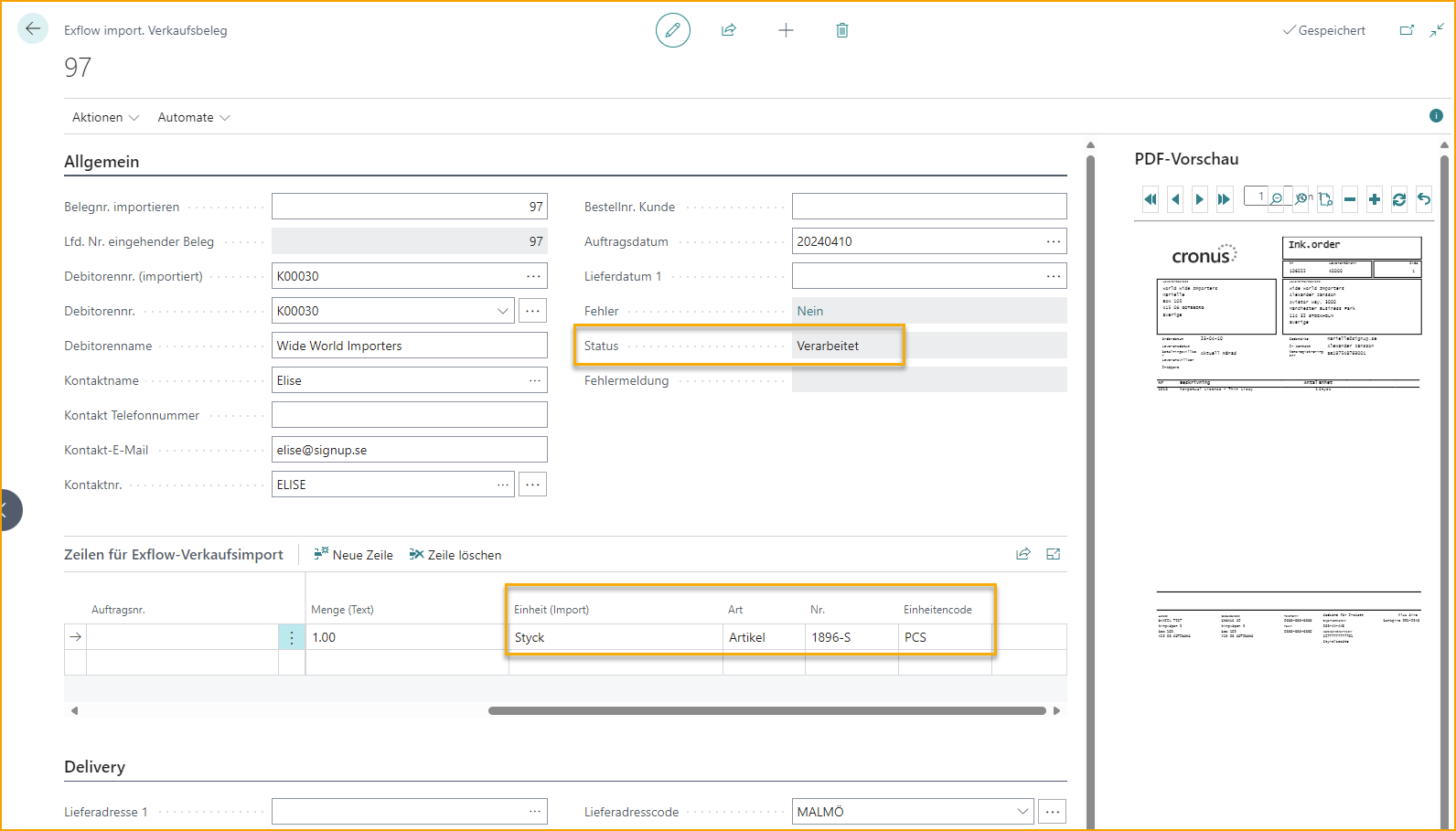Click the PDF preview refresh icon
This screenshot has height=831, width=1456.
1399,199
